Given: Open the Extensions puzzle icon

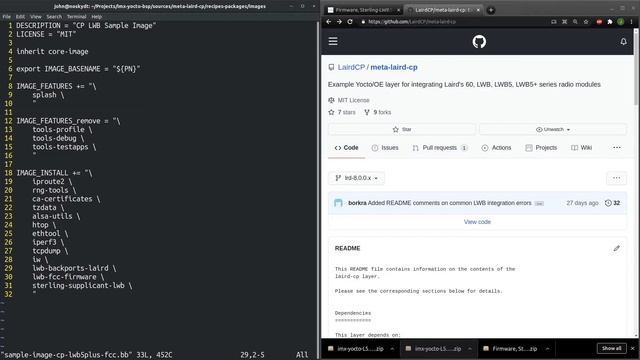Looking at the screenshot, I should [x=610, y=22].
